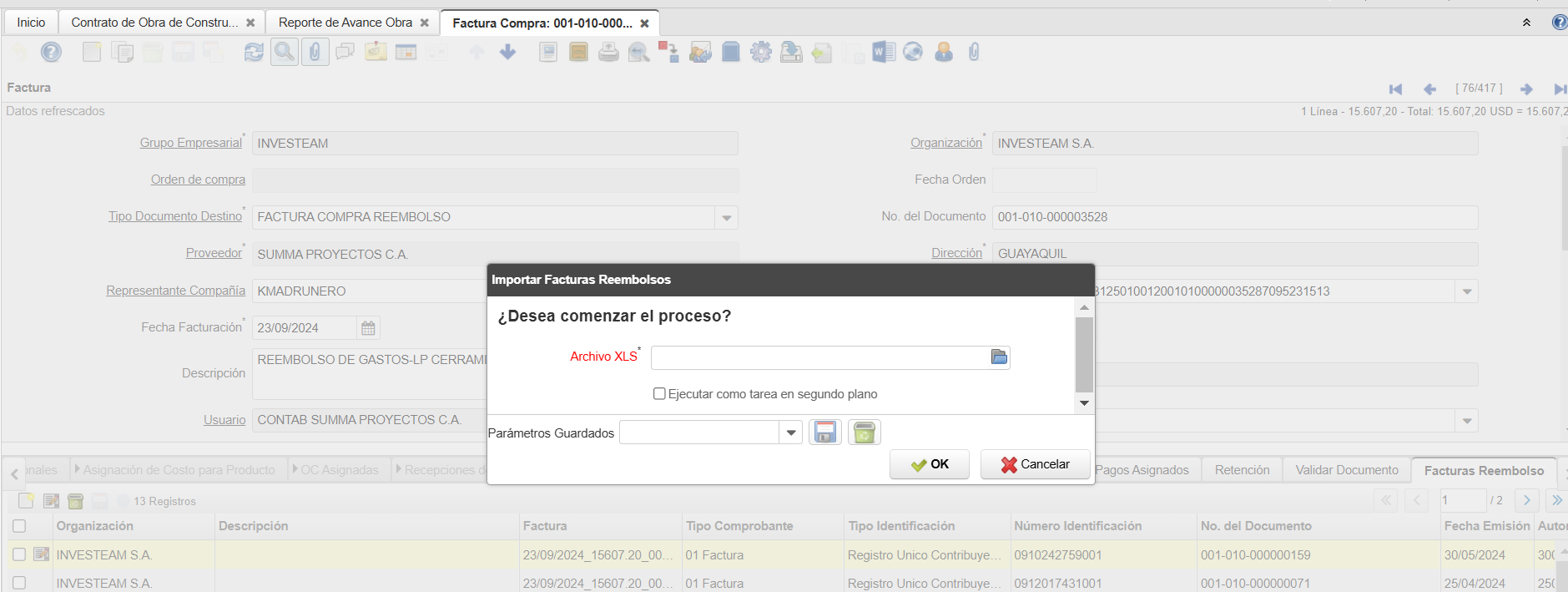This screenshot has width=1568, height=592.
Task: Click the folder browse icon for Archivo XLS
Action: 998,357
